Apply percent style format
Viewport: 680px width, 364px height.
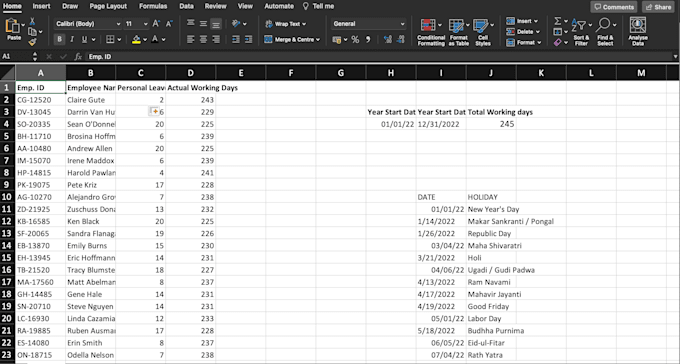(355, 39)
